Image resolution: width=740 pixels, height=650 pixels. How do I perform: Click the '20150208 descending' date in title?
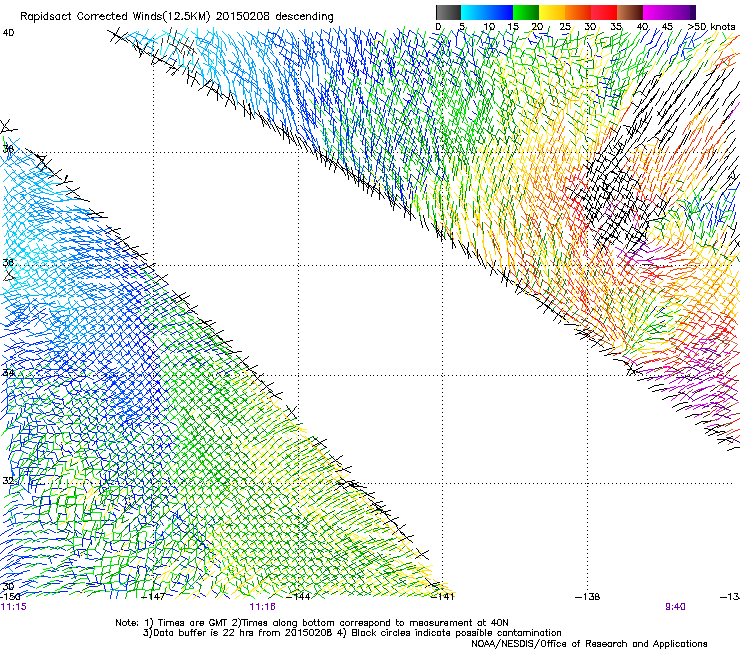pos(275,17)
